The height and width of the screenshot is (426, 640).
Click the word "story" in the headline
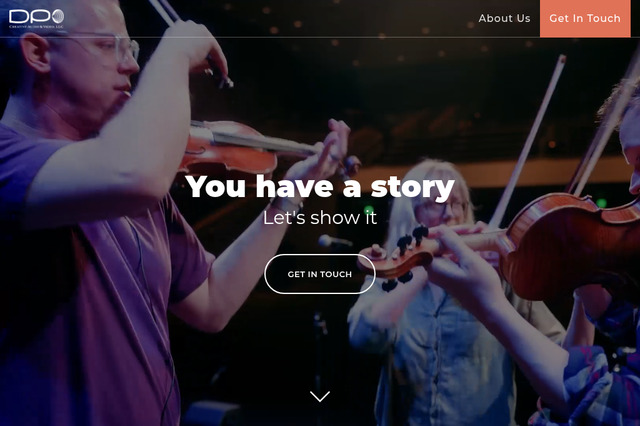tap(412, 188)
